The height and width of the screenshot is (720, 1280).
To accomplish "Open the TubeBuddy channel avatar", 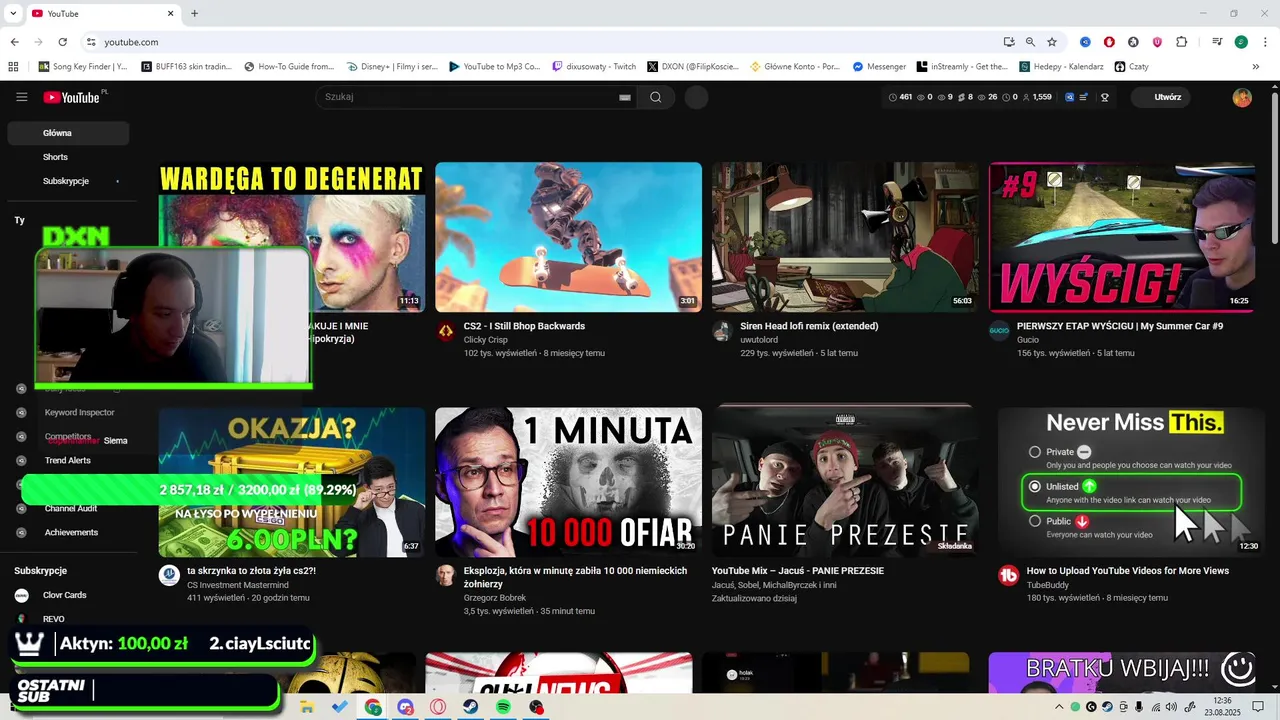I will click(1008, 575).
